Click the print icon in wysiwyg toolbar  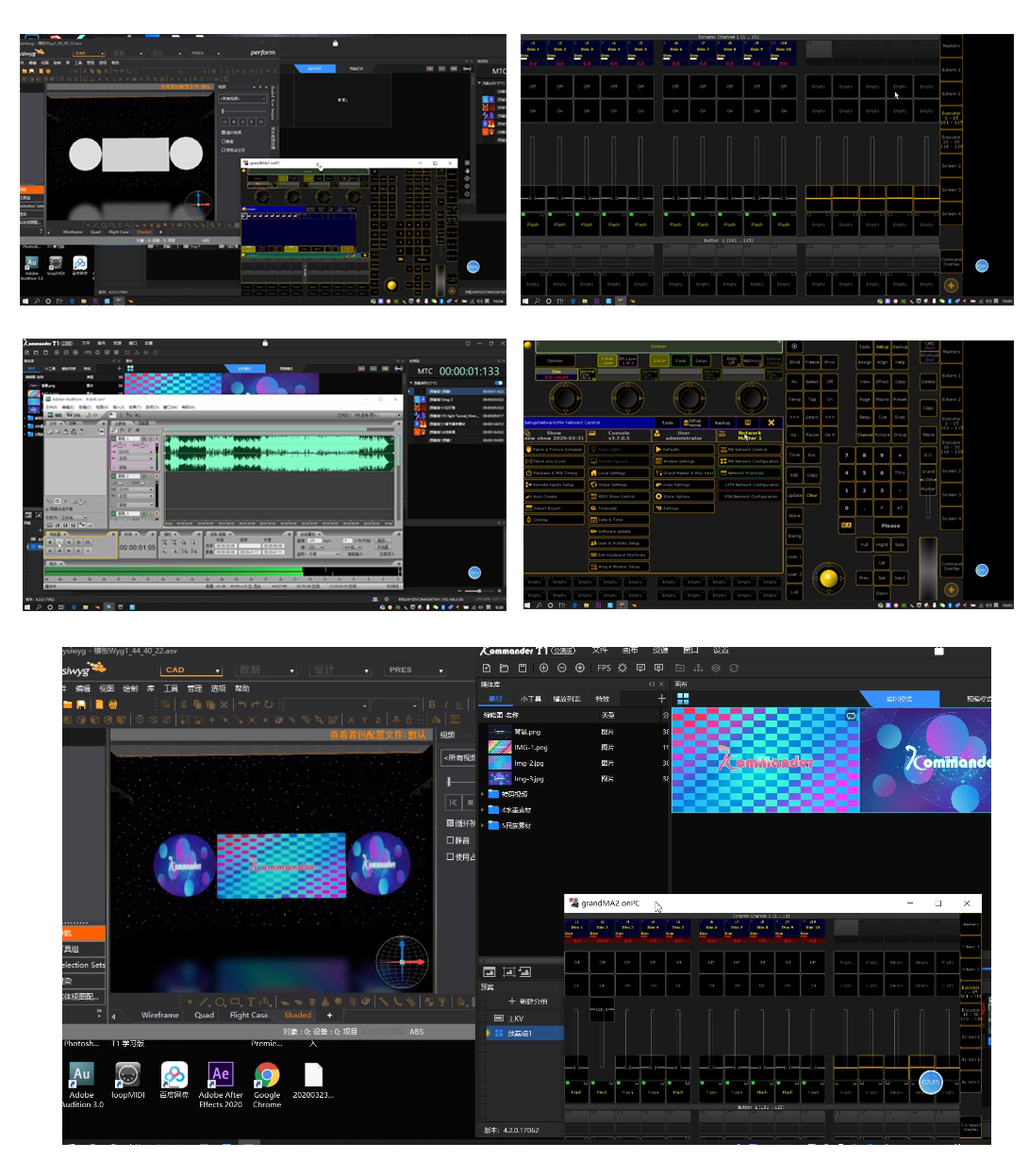pos(112,704)
